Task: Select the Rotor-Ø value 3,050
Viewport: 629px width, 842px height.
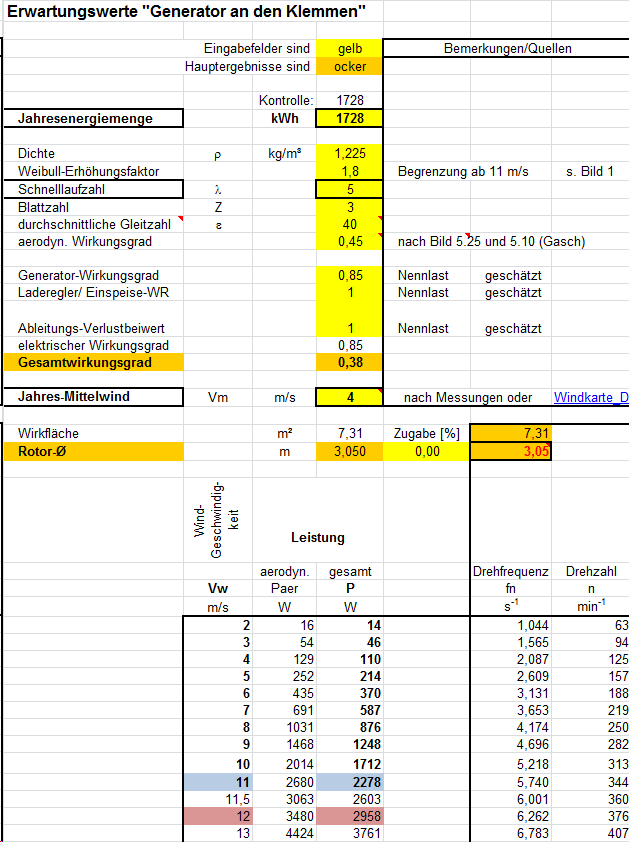Action: (x=349, y=452)
